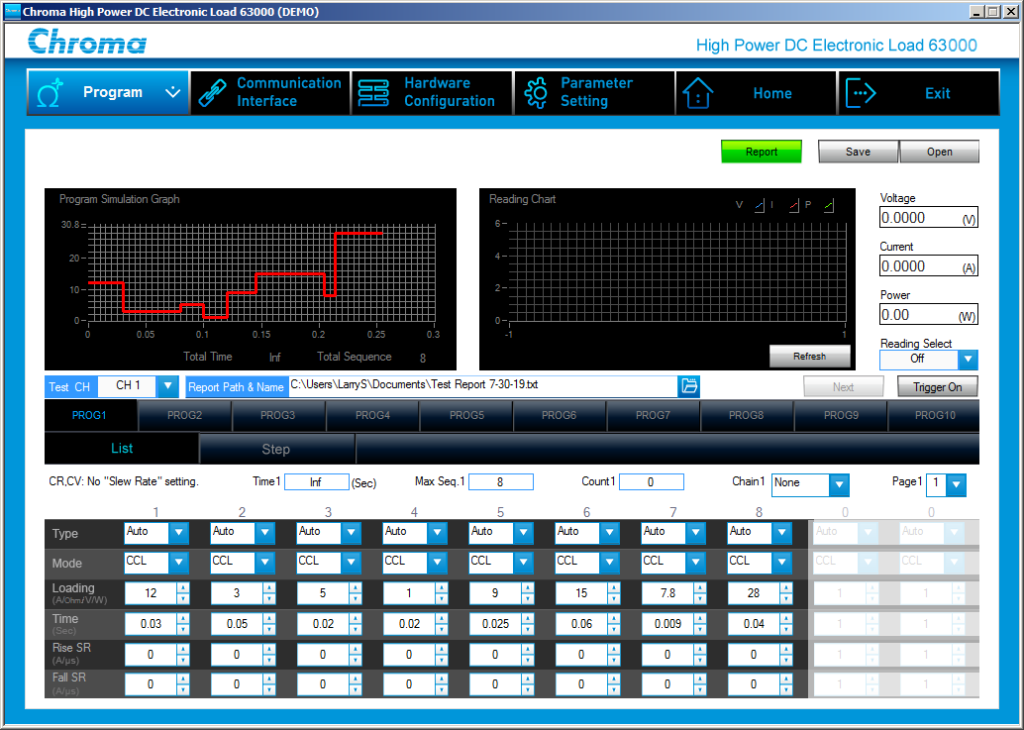Click the Exit arrow icon
This screenshot has height=730, width=1024.
(x=861, y=92)
